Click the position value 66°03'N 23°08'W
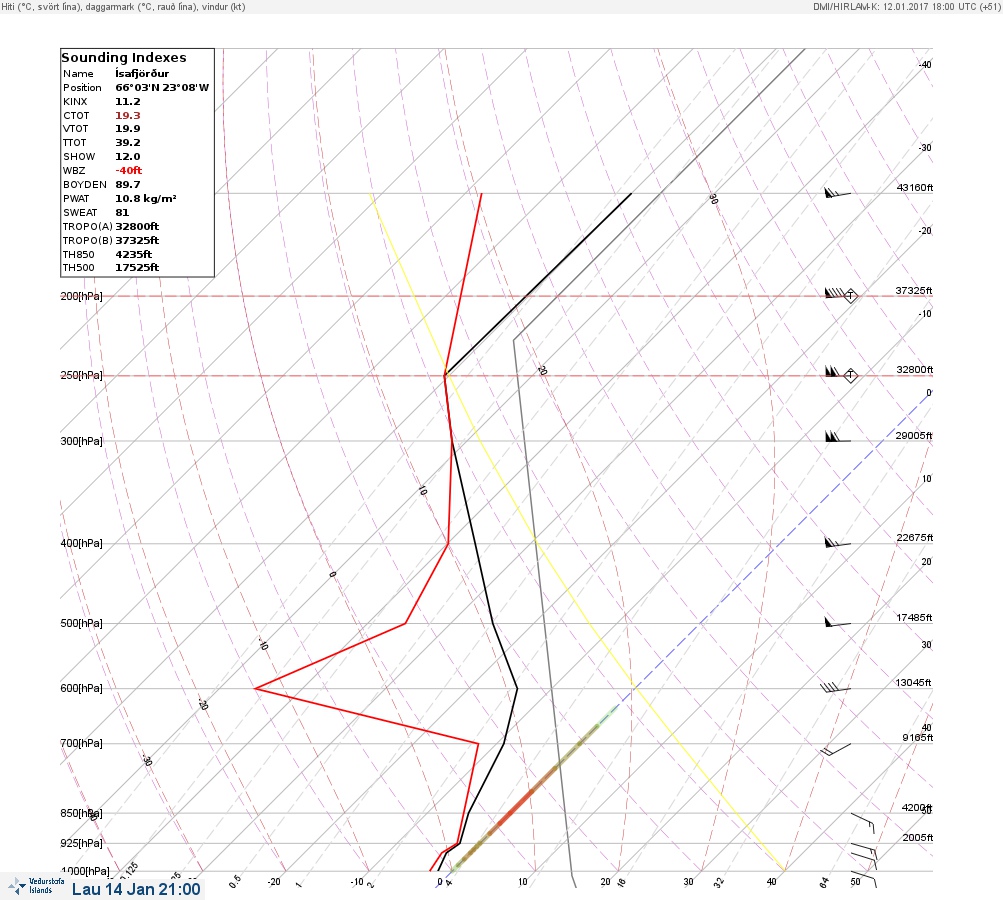 [162, 88]
